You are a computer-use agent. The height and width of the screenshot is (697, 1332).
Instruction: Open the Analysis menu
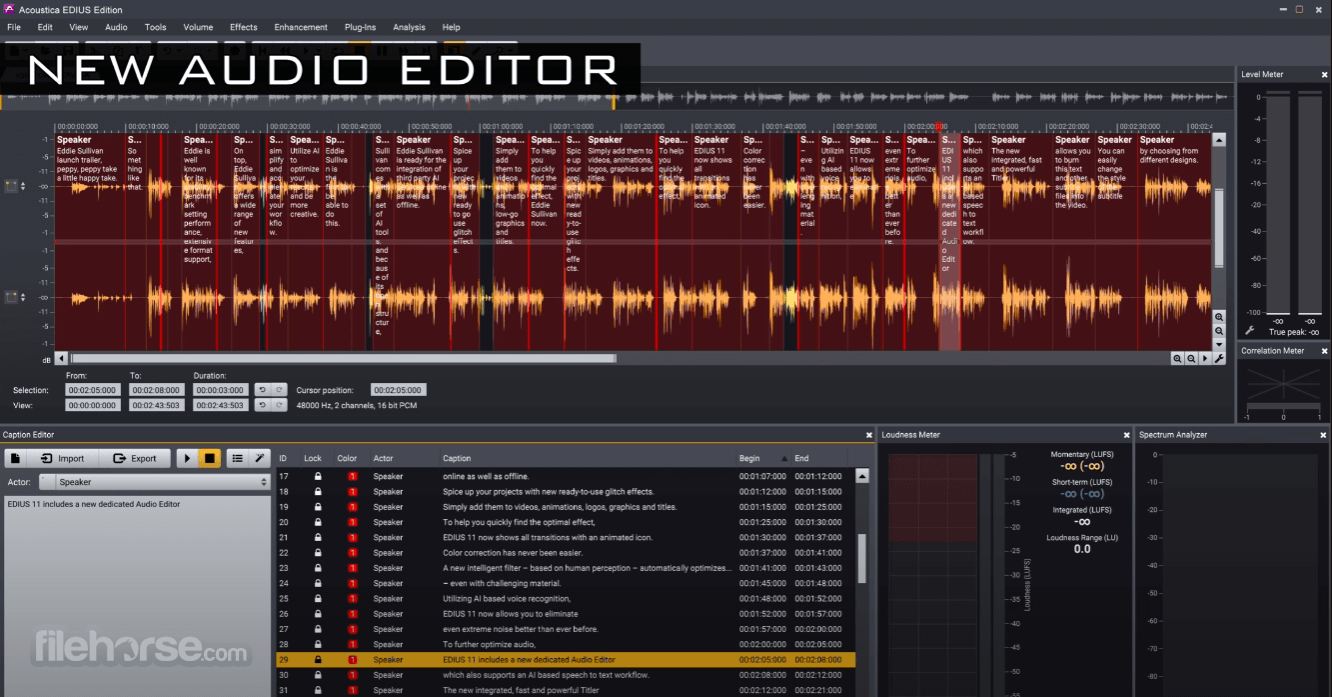(x=409, y=27)
